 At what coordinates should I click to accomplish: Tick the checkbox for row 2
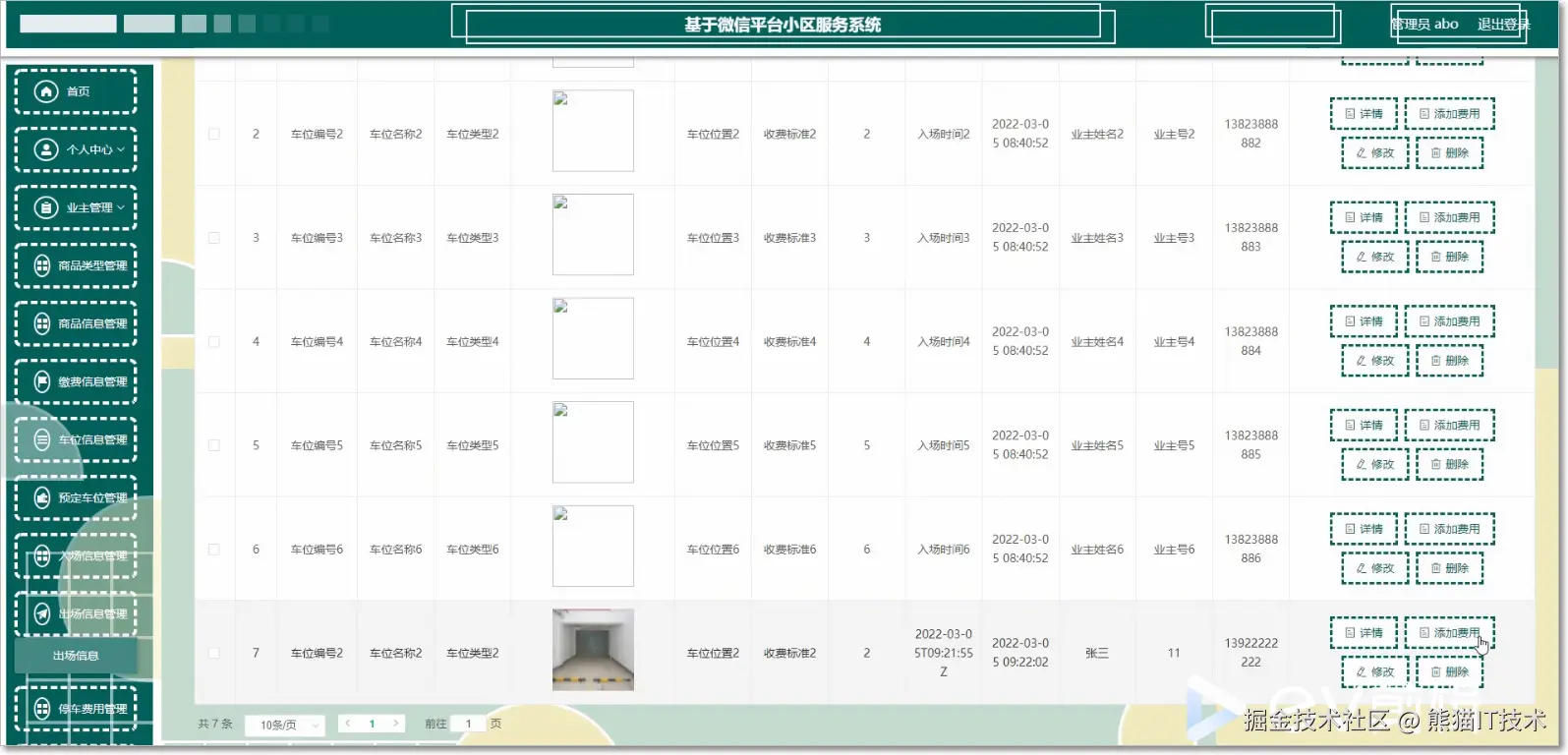(x=214, y=134)
